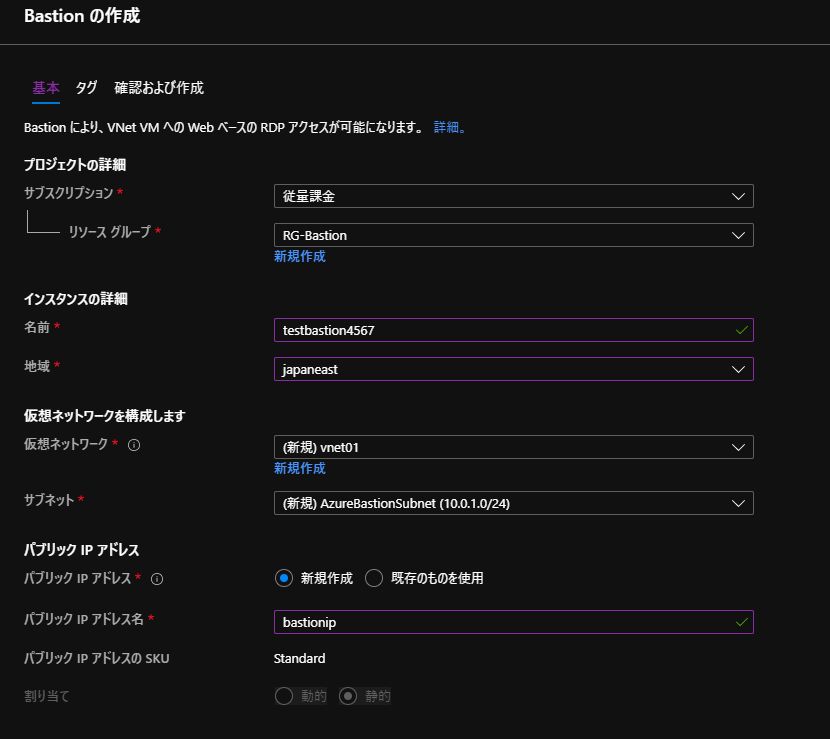Open the 確認および作成 tab
Image resolution: width=830 pixels, height=739 pixels.
coord(160,87)
